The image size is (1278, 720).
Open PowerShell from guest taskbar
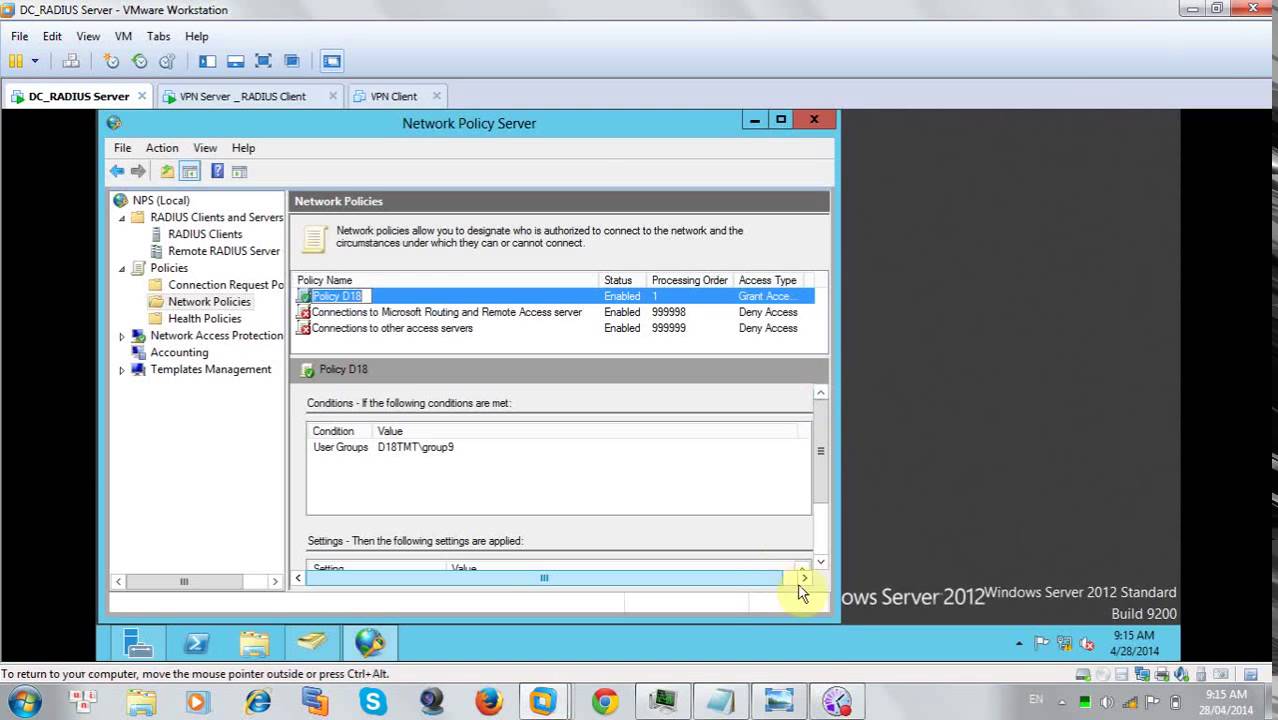(196, 643)
